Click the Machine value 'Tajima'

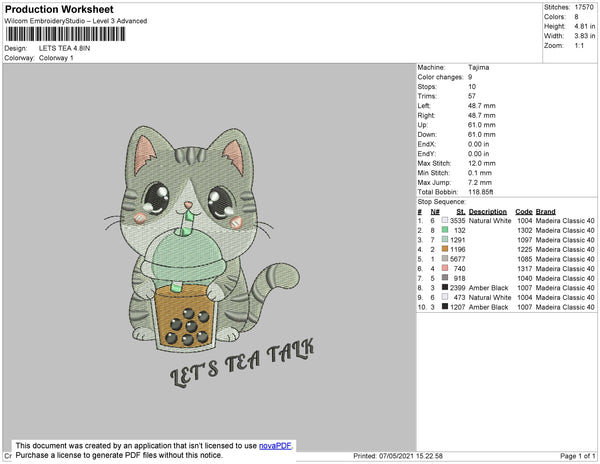click(x=478, y=67)
